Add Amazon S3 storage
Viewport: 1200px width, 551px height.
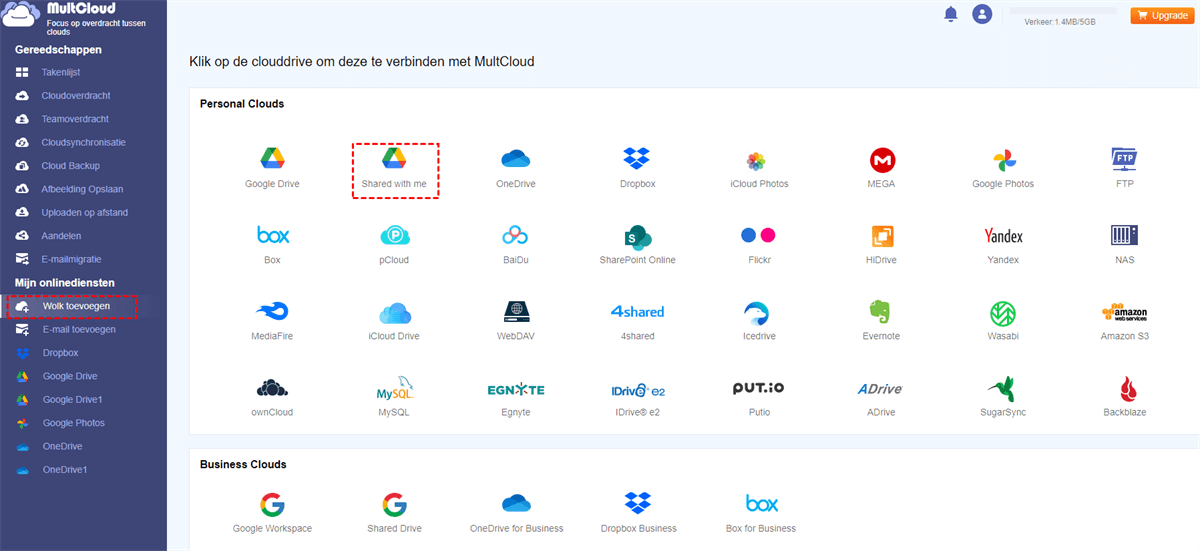1125,320
